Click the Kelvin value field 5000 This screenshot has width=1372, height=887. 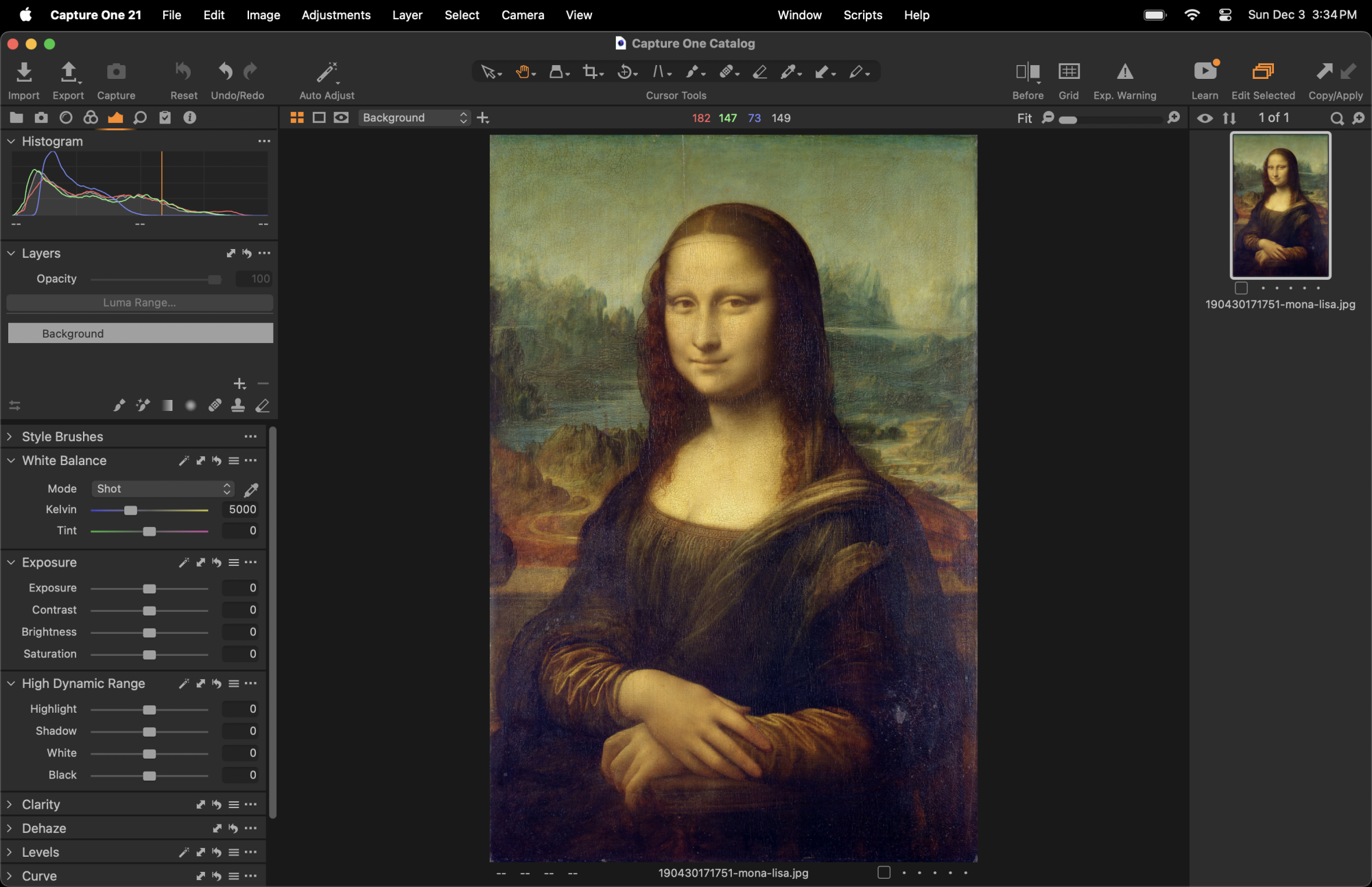[x=241, y=510]
